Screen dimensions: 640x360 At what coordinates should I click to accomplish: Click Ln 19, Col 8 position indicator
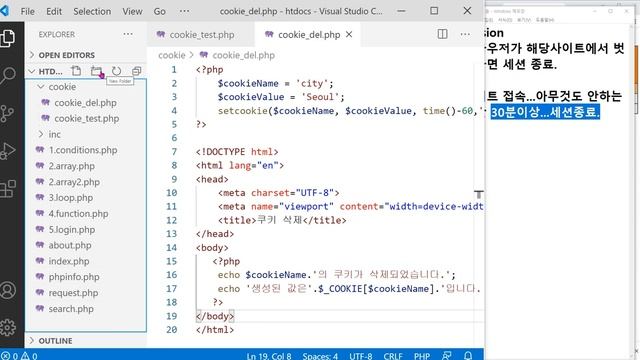[269, 356]
